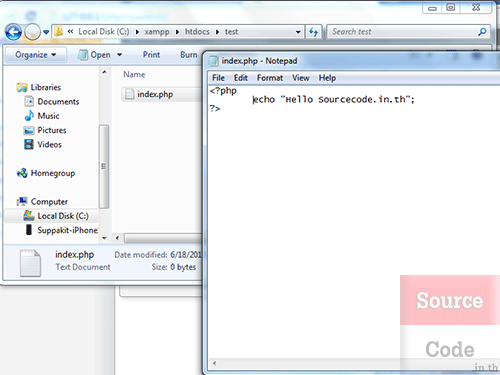500x375 pixels.
Task: Open the Videos library
Action: click(x=43, y=145)
